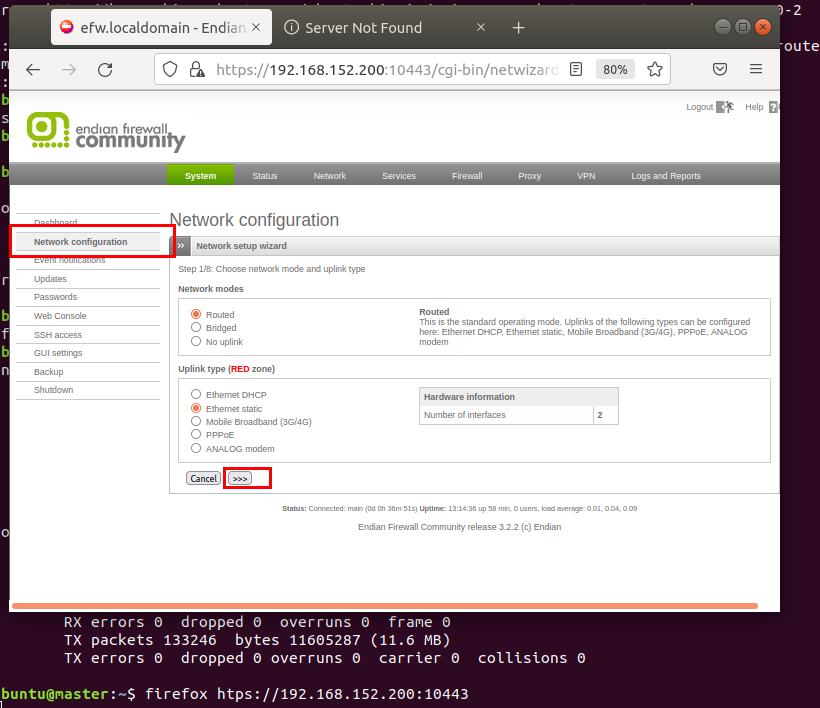Select Ethernet static uplink type
The height and width of the screenshot is (708, 820).
(x=196, y=408)
